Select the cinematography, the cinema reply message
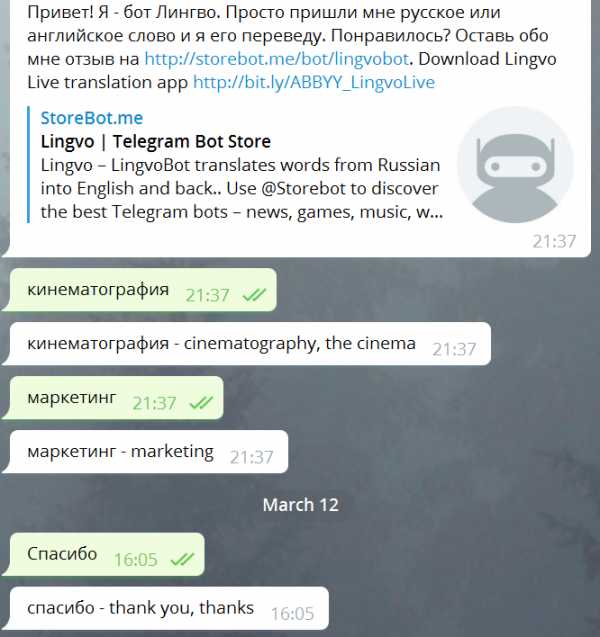This screenshot has height=637, width=600. [x=249, y=344]
